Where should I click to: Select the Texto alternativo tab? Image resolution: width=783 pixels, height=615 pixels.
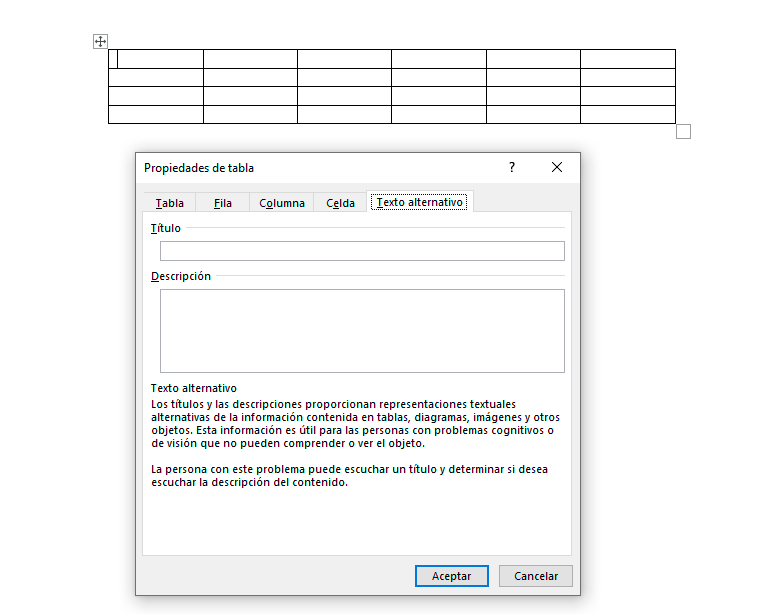coord(419,202)
